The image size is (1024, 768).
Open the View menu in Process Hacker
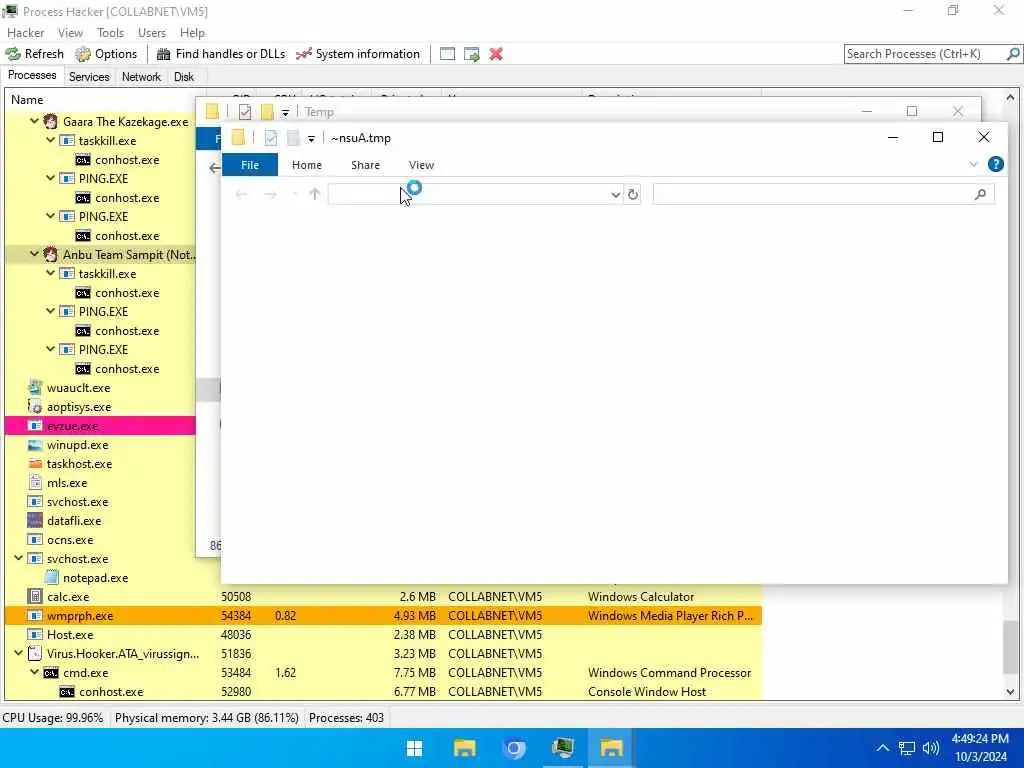[70, 33]
